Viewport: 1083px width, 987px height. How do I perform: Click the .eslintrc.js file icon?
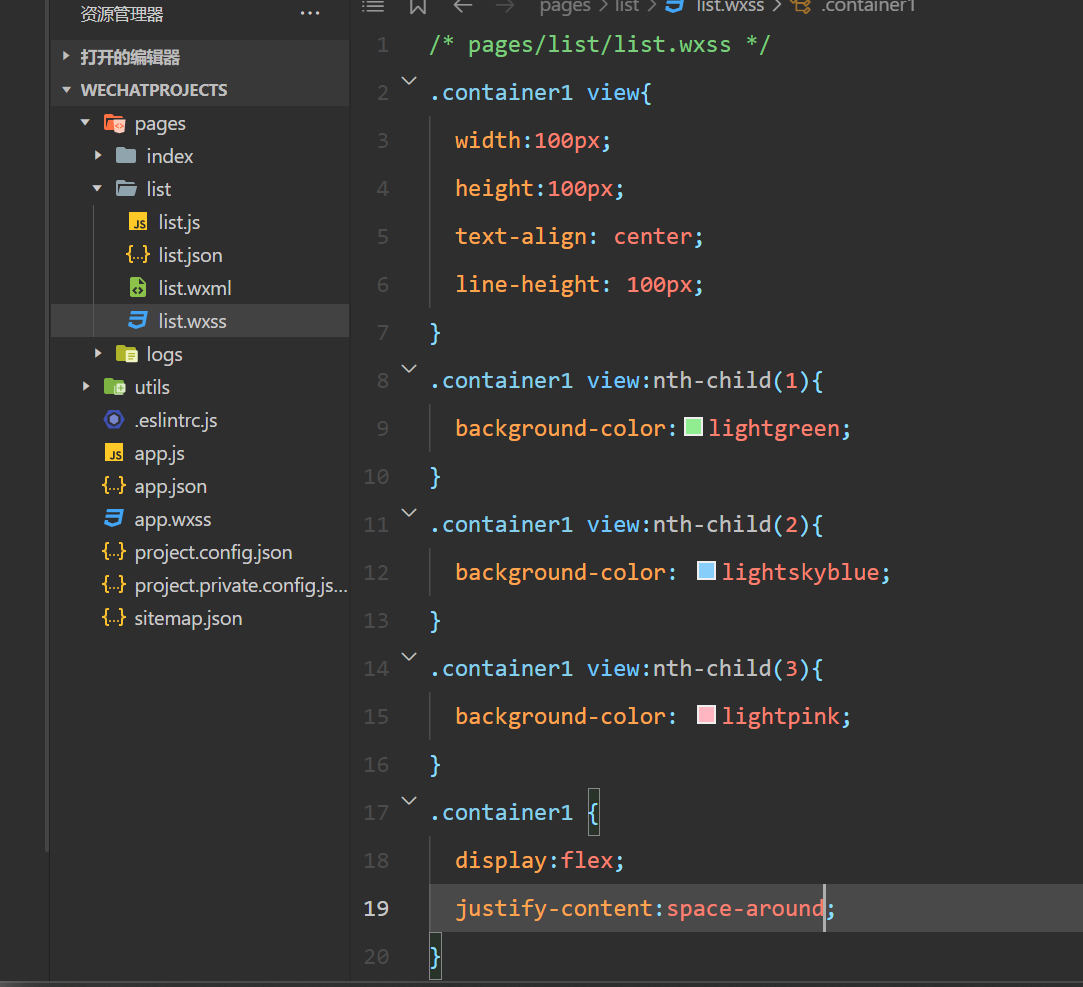click(114, 420)
